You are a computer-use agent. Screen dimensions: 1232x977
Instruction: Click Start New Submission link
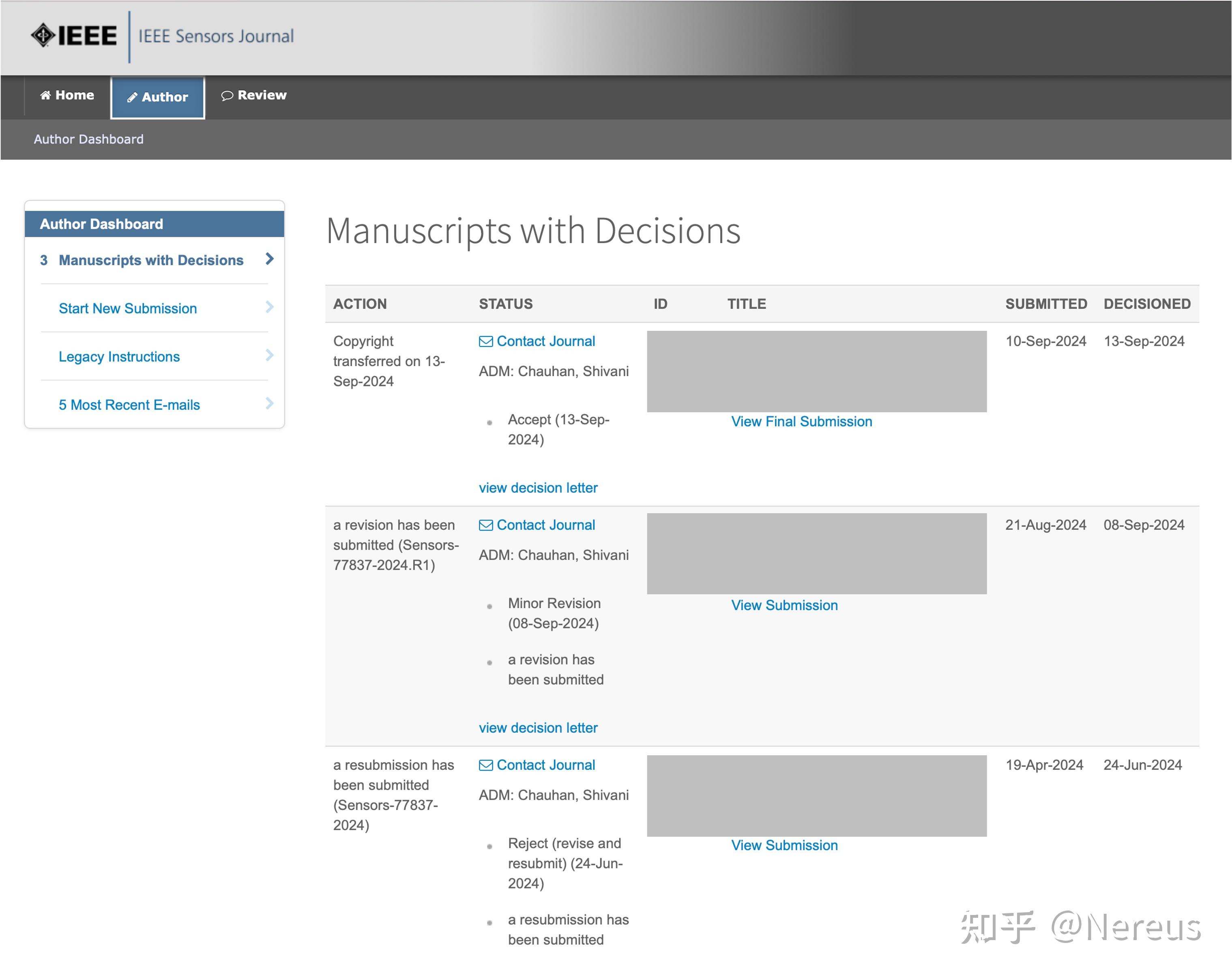click(x=127, y=309)
